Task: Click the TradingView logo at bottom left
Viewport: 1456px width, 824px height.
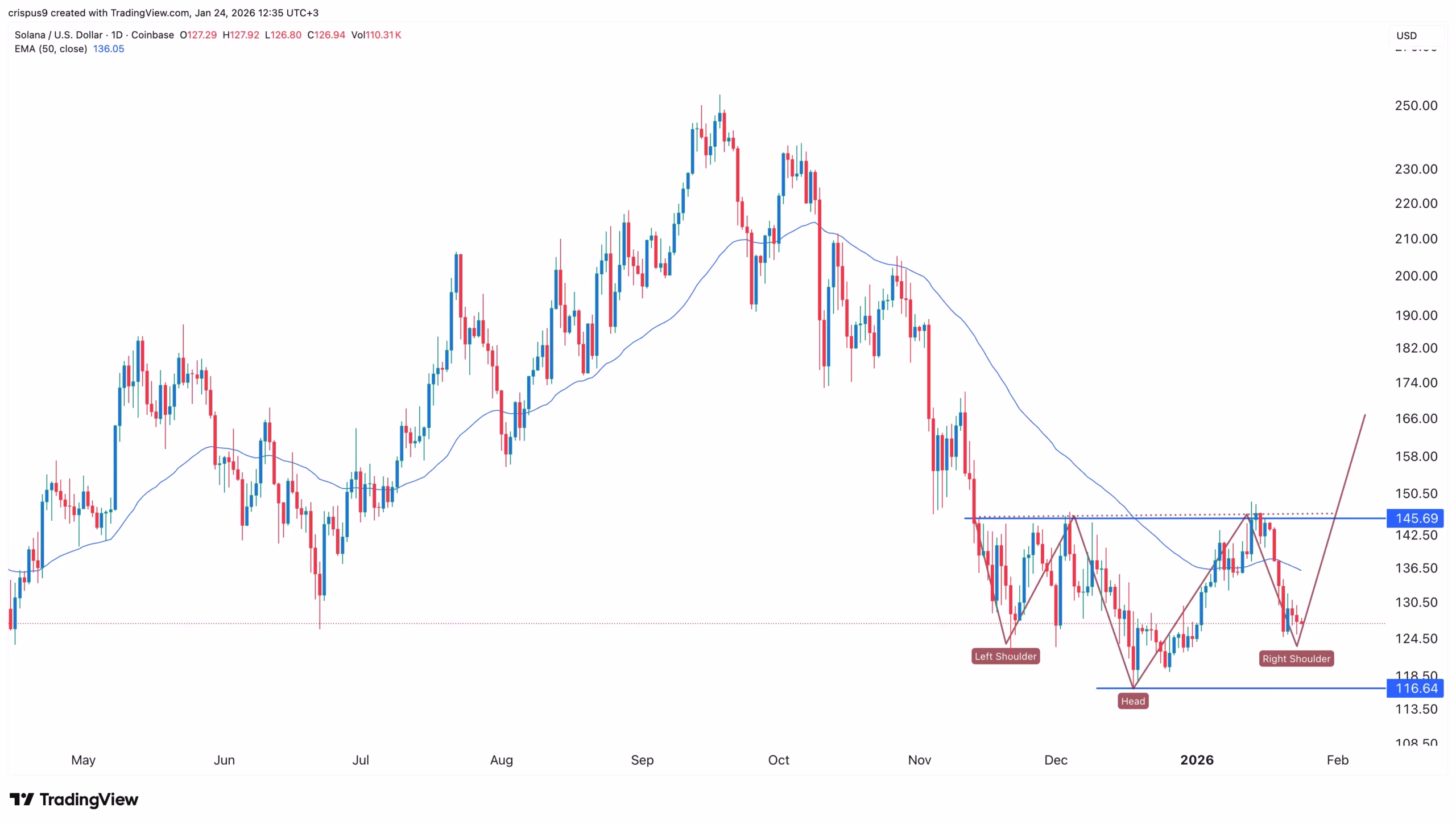Action: point(74,800)
